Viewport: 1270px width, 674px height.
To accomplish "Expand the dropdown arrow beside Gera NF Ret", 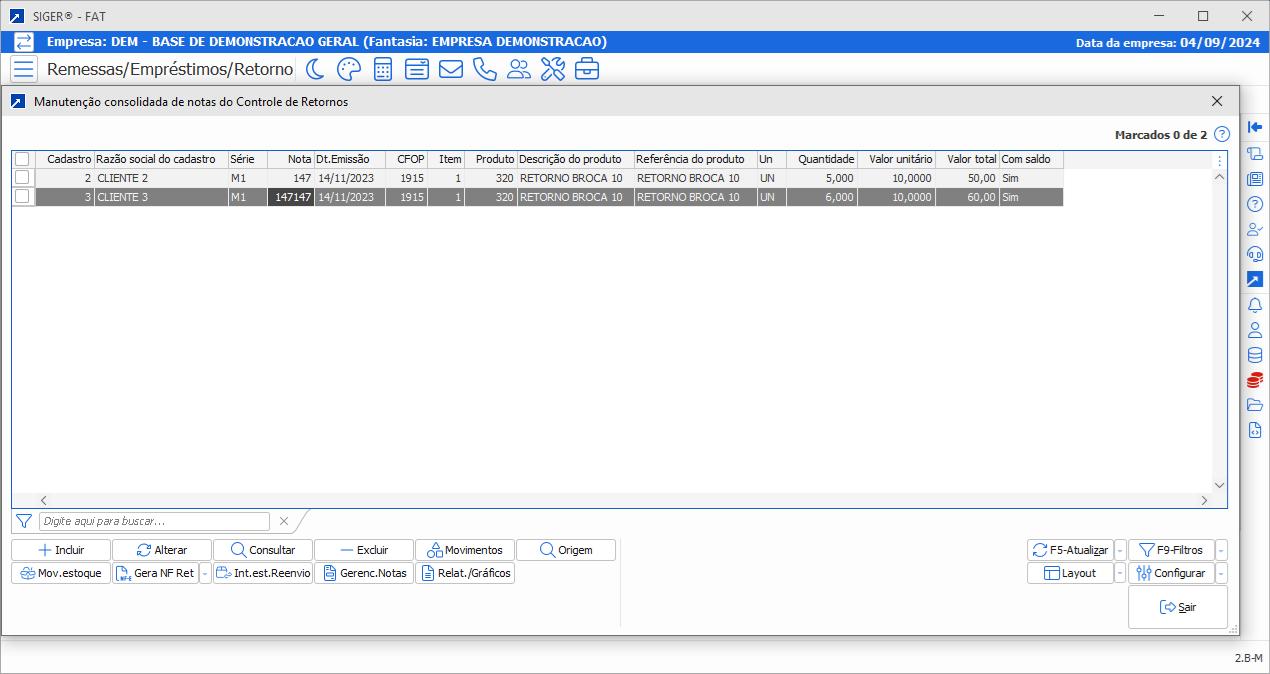I will pos(205,574).
